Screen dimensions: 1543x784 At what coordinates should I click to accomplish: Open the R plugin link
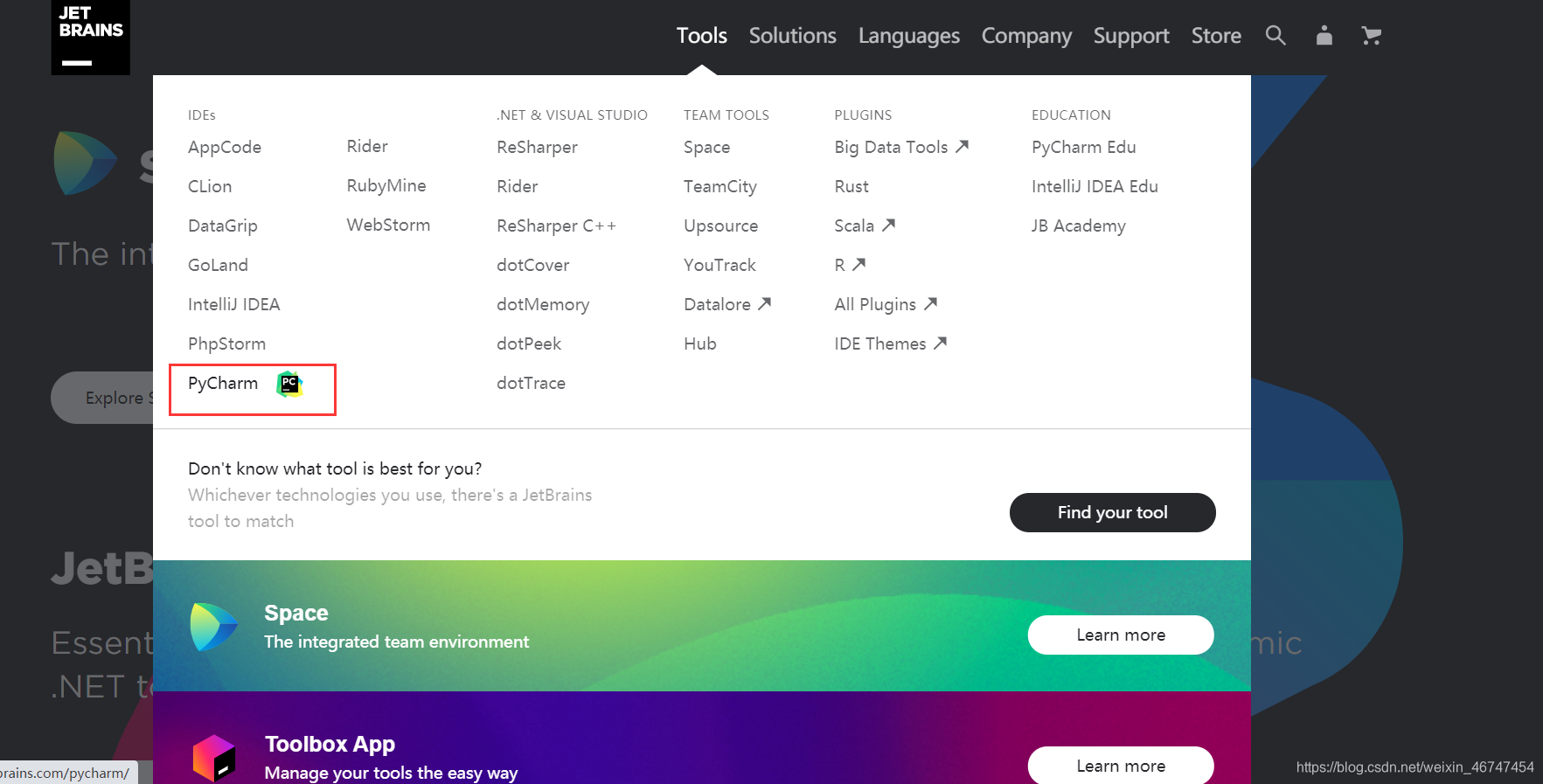coord(840,265)
